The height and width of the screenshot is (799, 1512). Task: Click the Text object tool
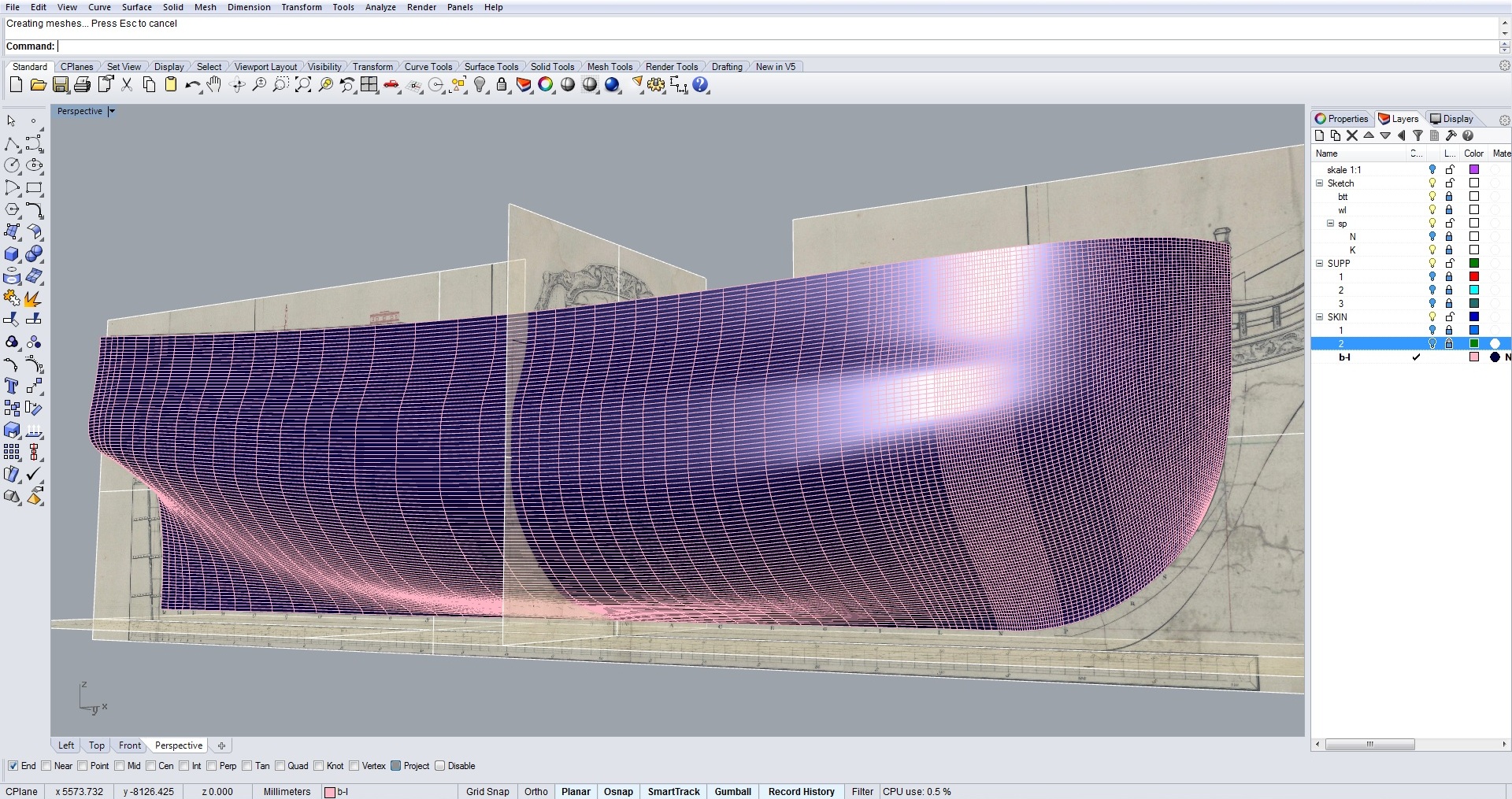12,386
